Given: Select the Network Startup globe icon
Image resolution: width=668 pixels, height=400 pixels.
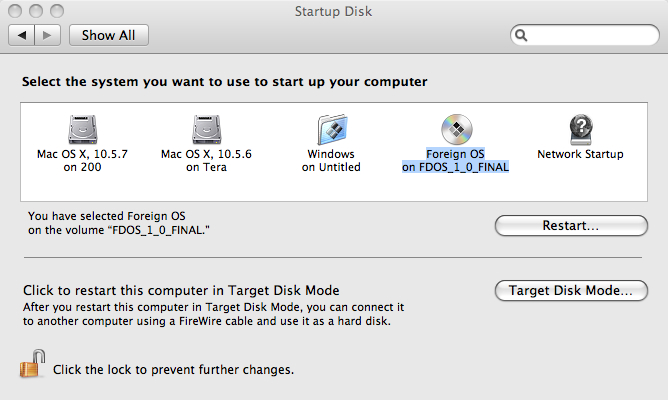Looking at the screenshot, I should pyautogui.click(x=581, y=129).
